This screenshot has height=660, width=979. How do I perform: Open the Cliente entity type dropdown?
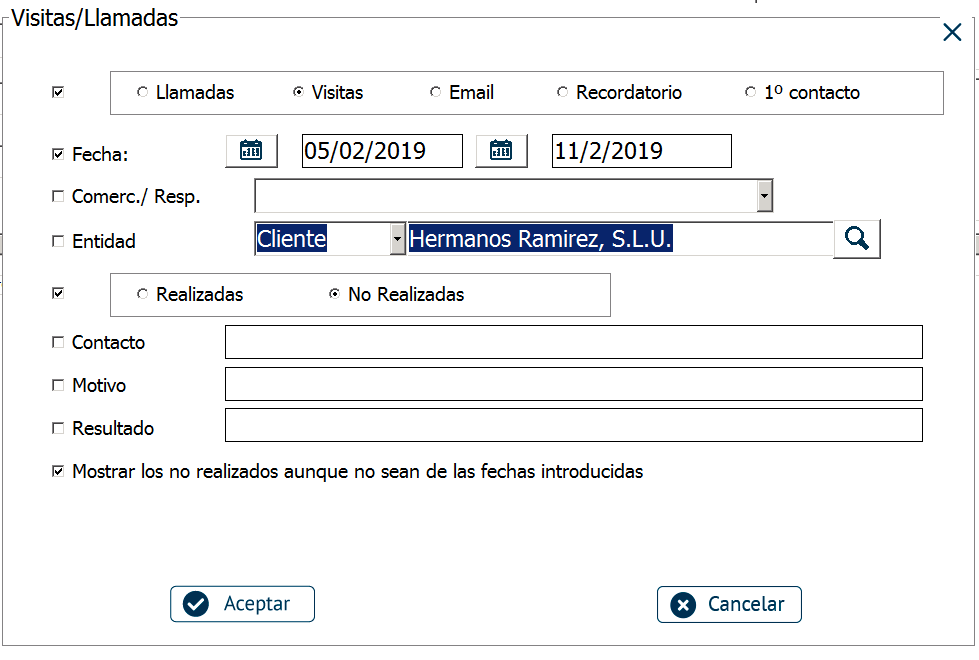coord(397,239)
